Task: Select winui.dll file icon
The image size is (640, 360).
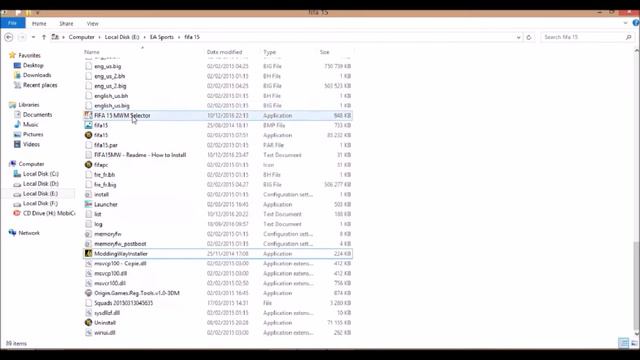Action: 88,333
